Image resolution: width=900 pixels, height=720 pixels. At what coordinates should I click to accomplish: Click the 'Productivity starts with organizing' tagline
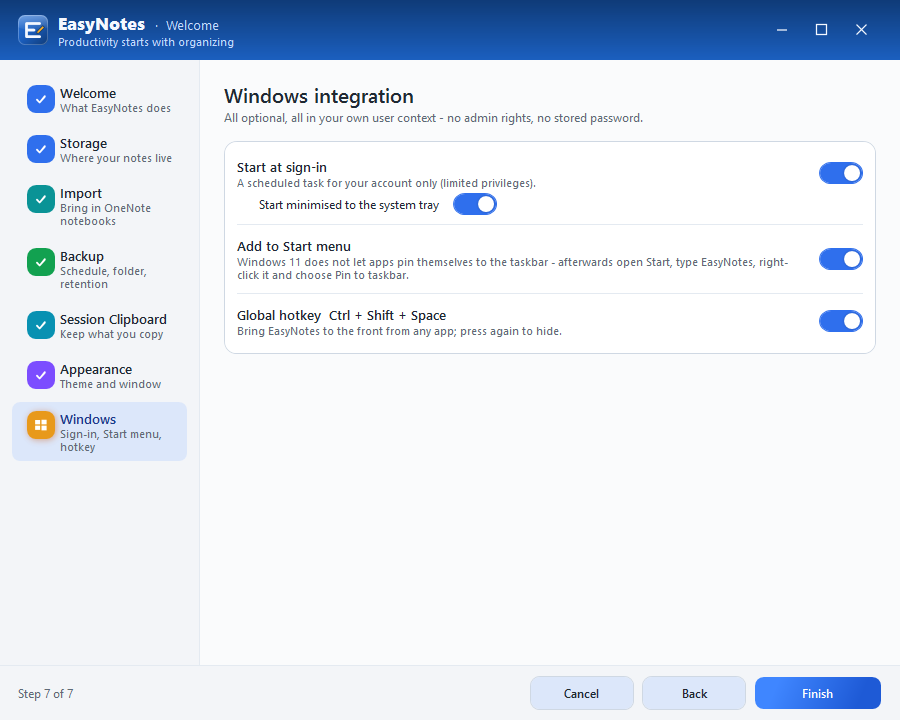pyautogui.click(x=146, y=42)
